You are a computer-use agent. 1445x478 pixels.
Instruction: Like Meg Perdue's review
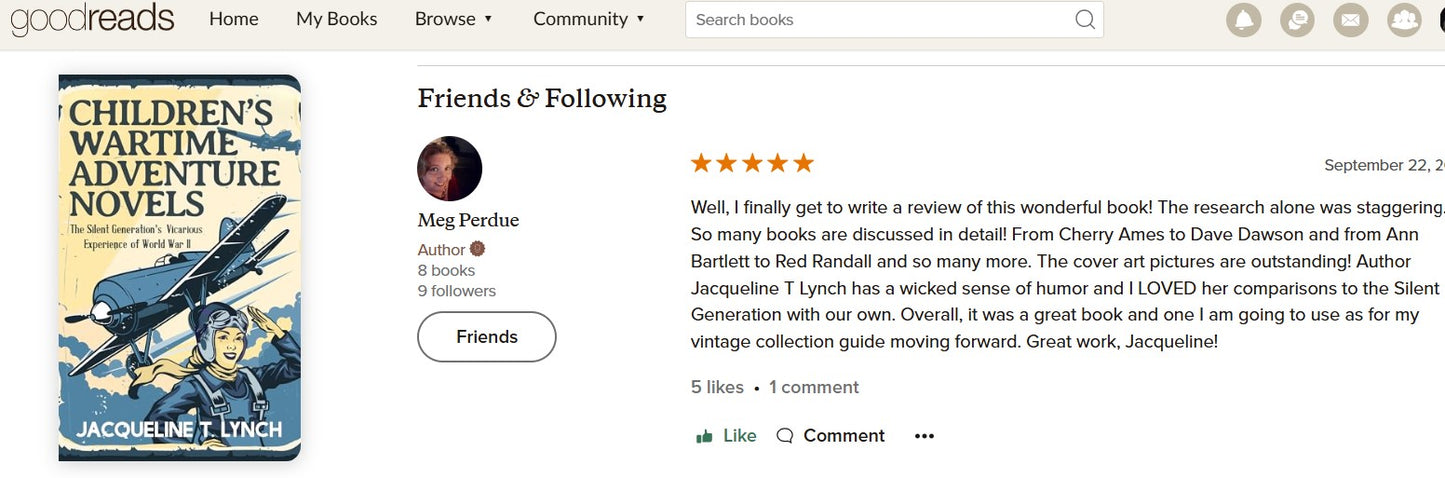click(x=726, y=436)
